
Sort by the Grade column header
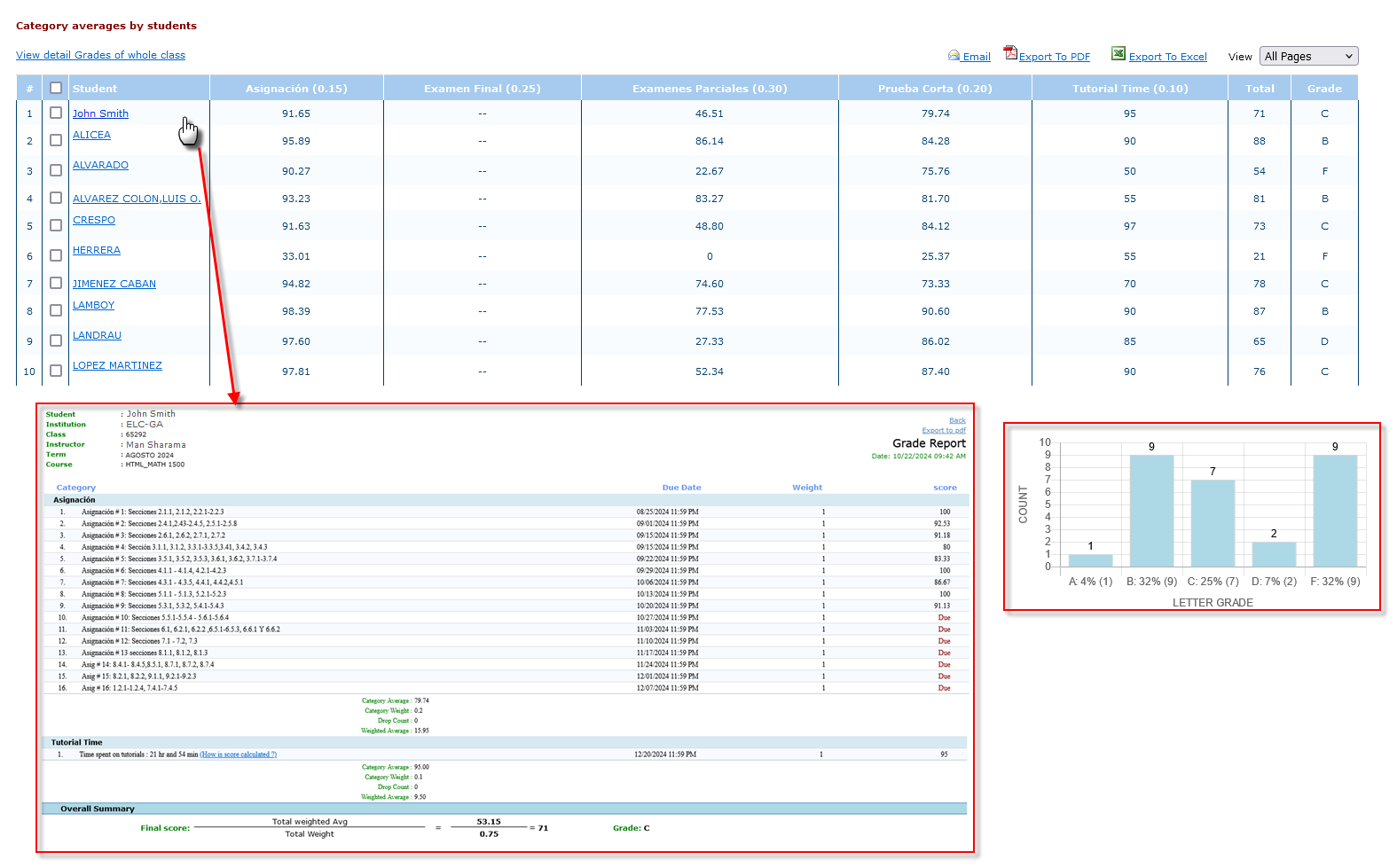click(x=1323, y=89)
